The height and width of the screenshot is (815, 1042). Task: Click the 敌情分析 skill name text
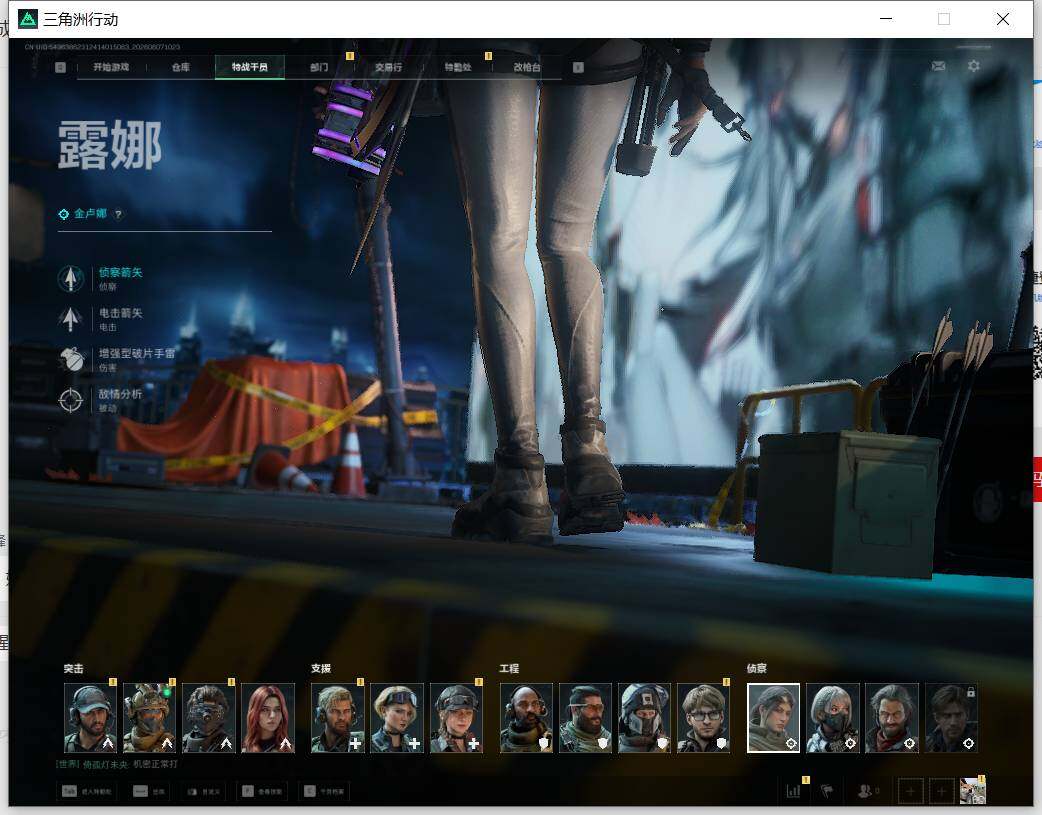(120, 394)
